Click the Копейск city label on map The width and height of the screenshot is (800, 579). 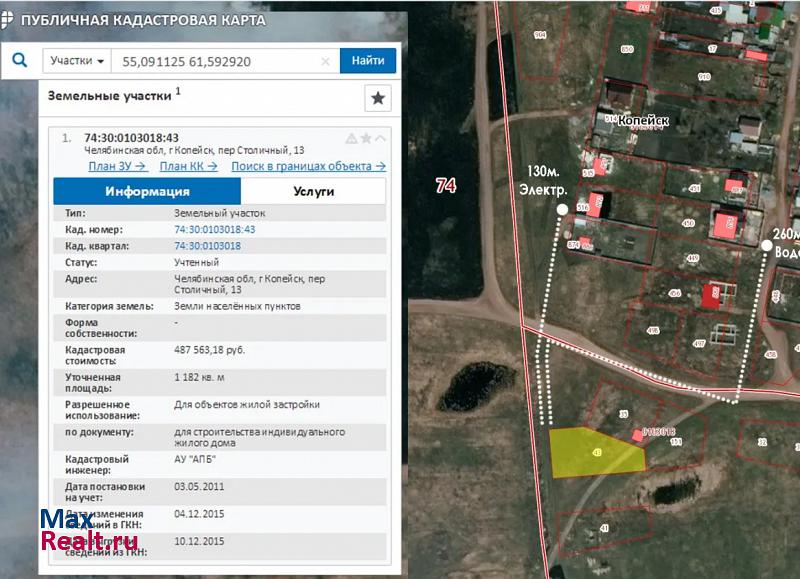pos(642,120)
